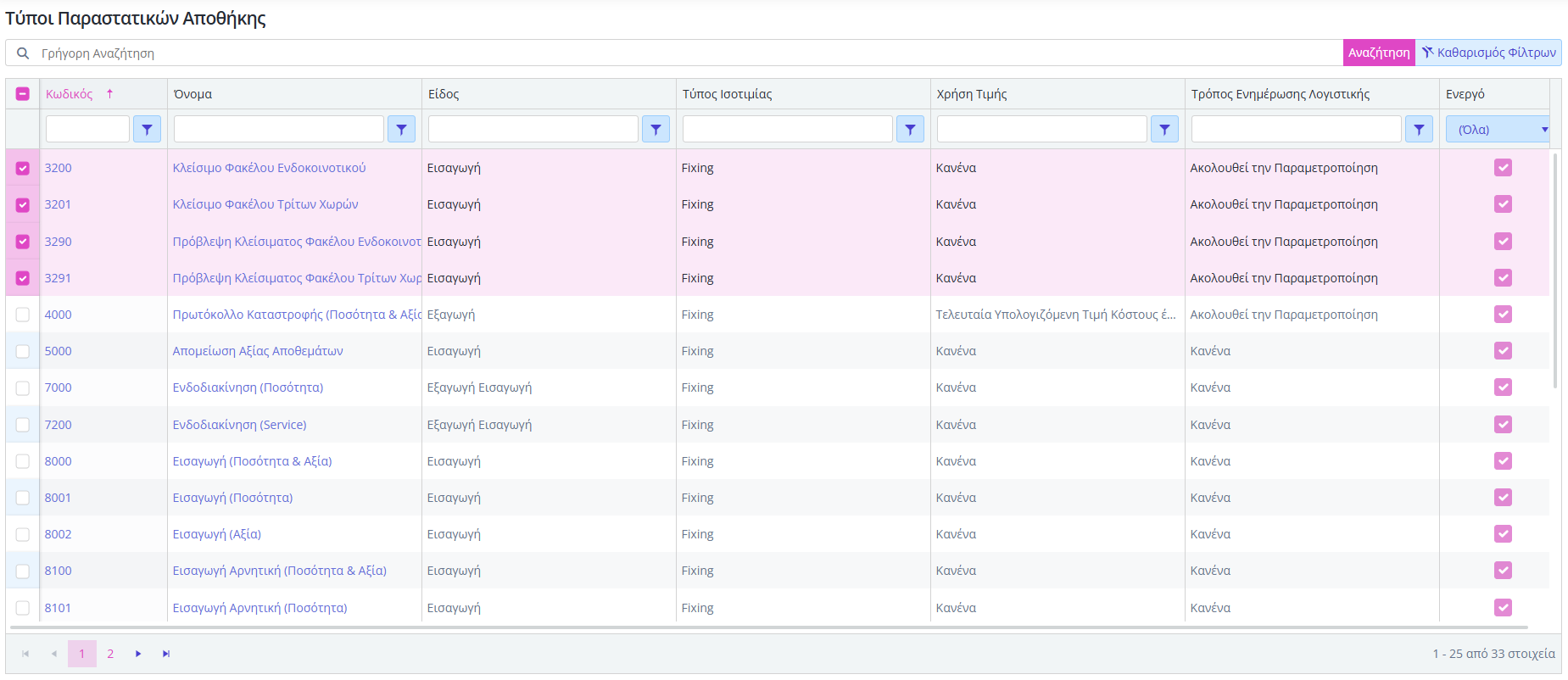
Task: Sort by the Όνομα column header
Action: click(193, 94)
